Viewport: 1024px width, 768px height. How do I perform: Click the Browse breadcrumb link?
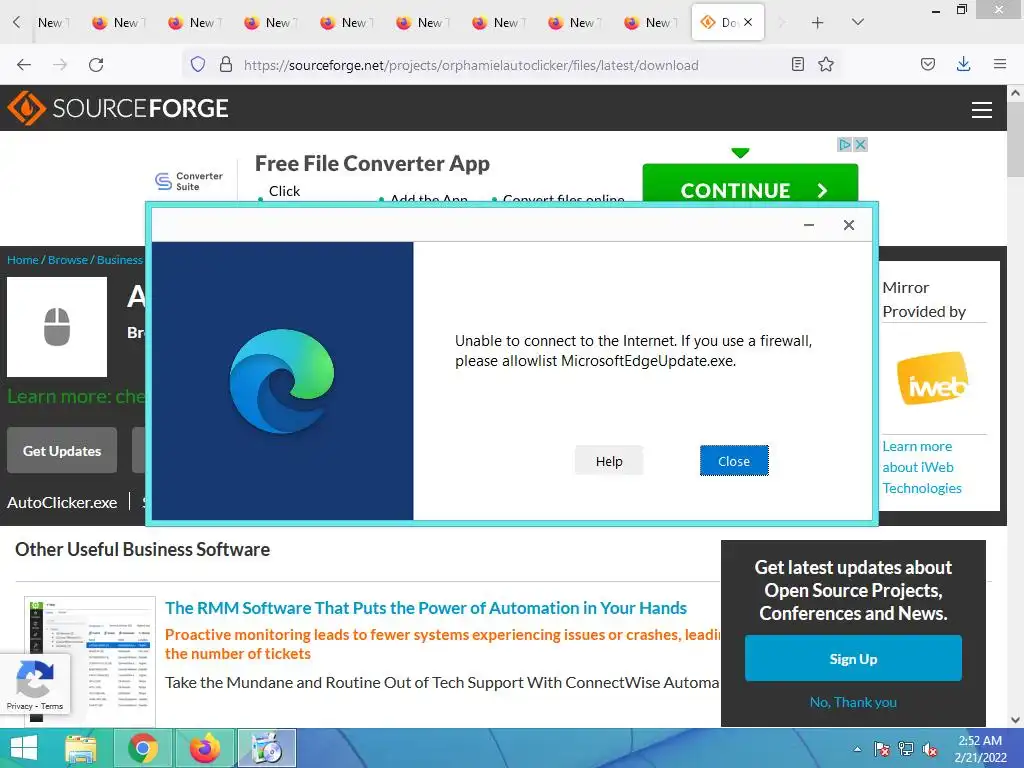coord(67,260)
